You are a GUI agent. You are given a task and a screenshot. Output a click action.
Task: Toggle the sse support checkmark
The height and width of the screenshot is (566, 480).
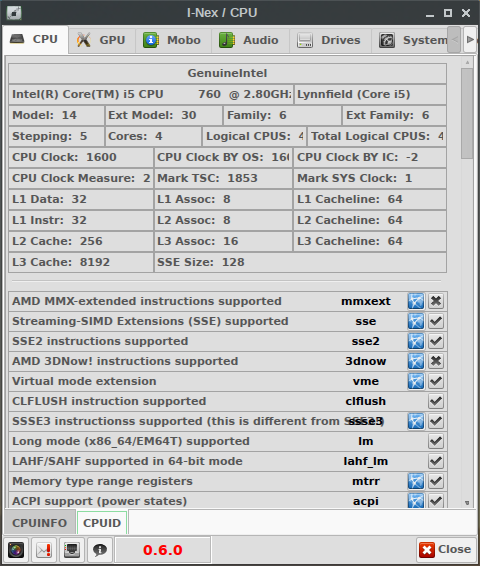click(x=436, y=321)
